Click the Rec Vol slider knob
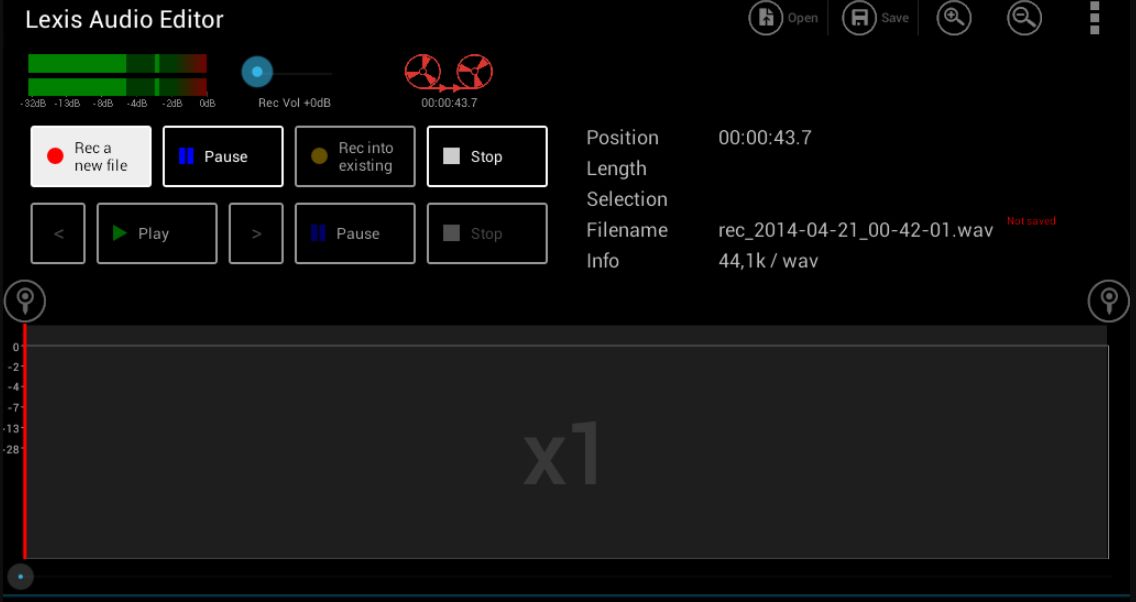This screenshot has width=1136, height=602. [257, 72]
